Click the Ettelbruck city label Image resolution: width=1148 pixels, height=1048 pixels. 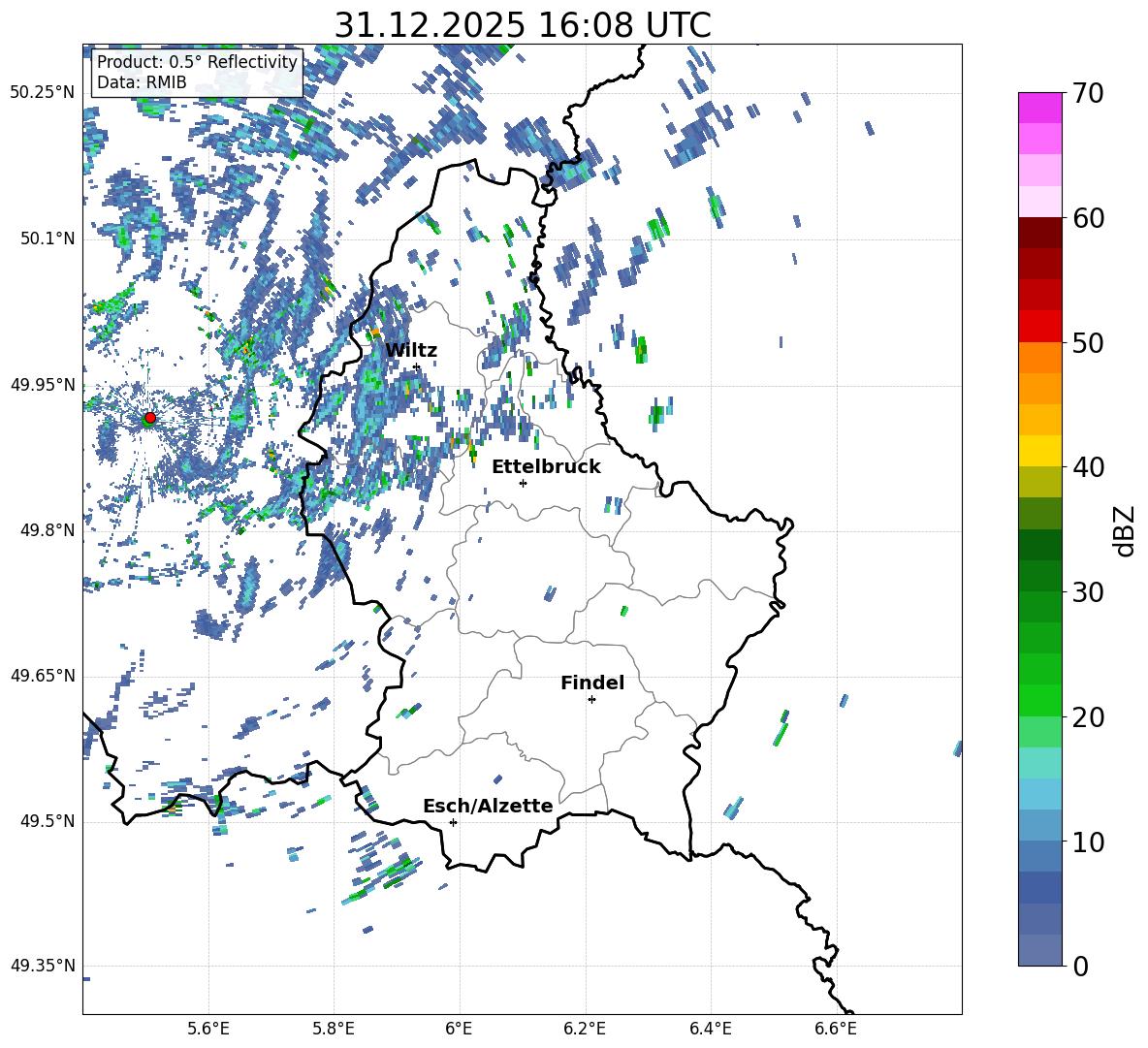546,466
